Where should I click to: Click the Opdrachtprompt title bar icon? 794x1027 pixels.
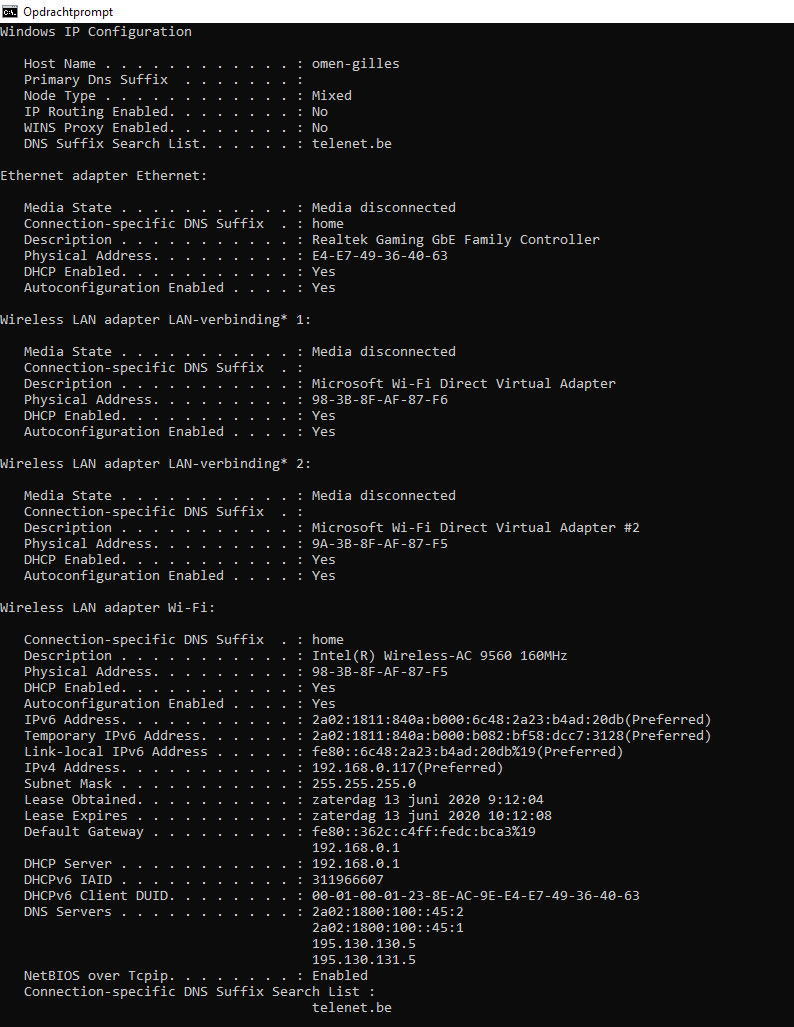click(10, 11)
